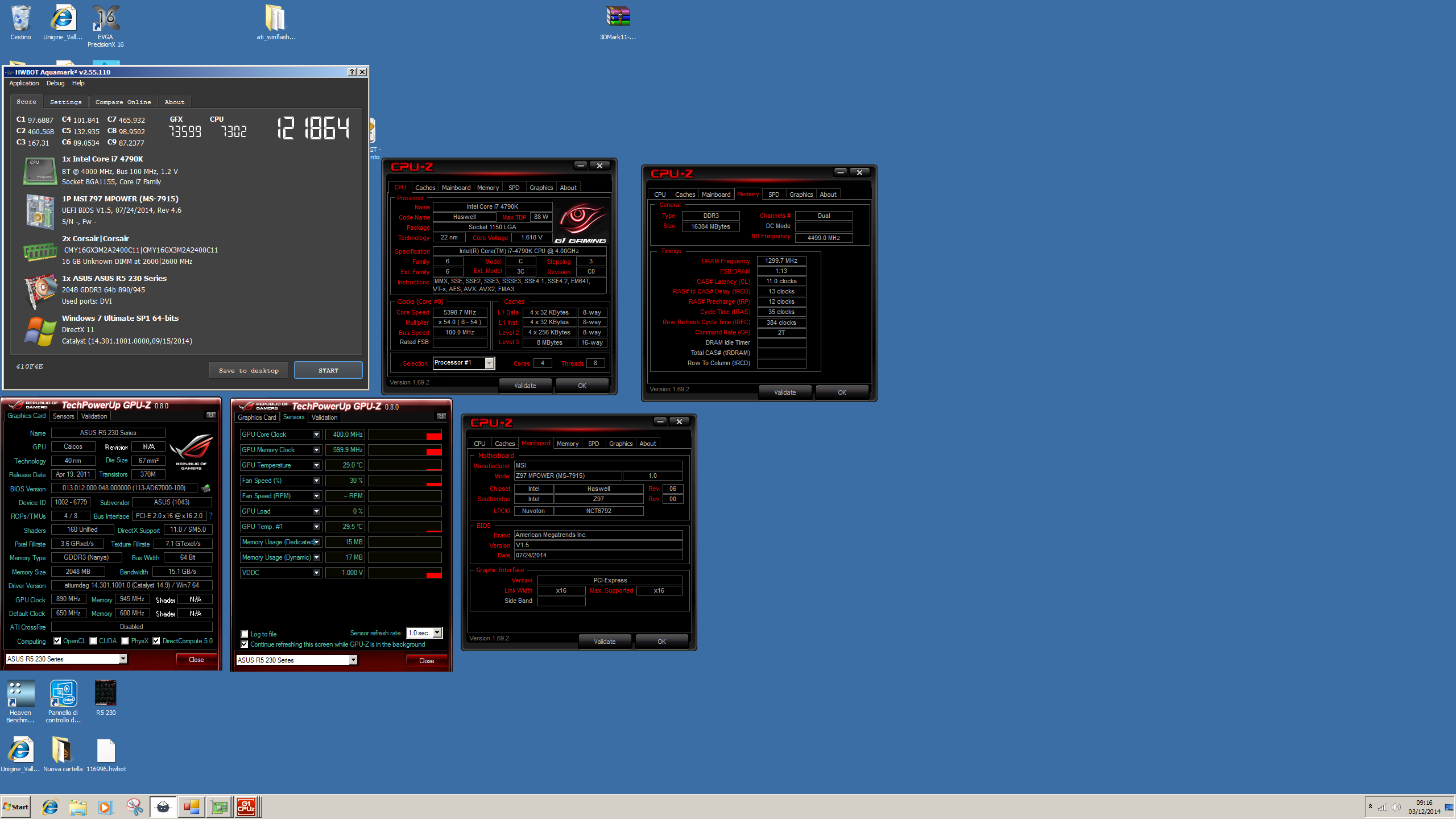Expand the Fan Speed (%) sensor dropdown

click(x=317, y=481)
